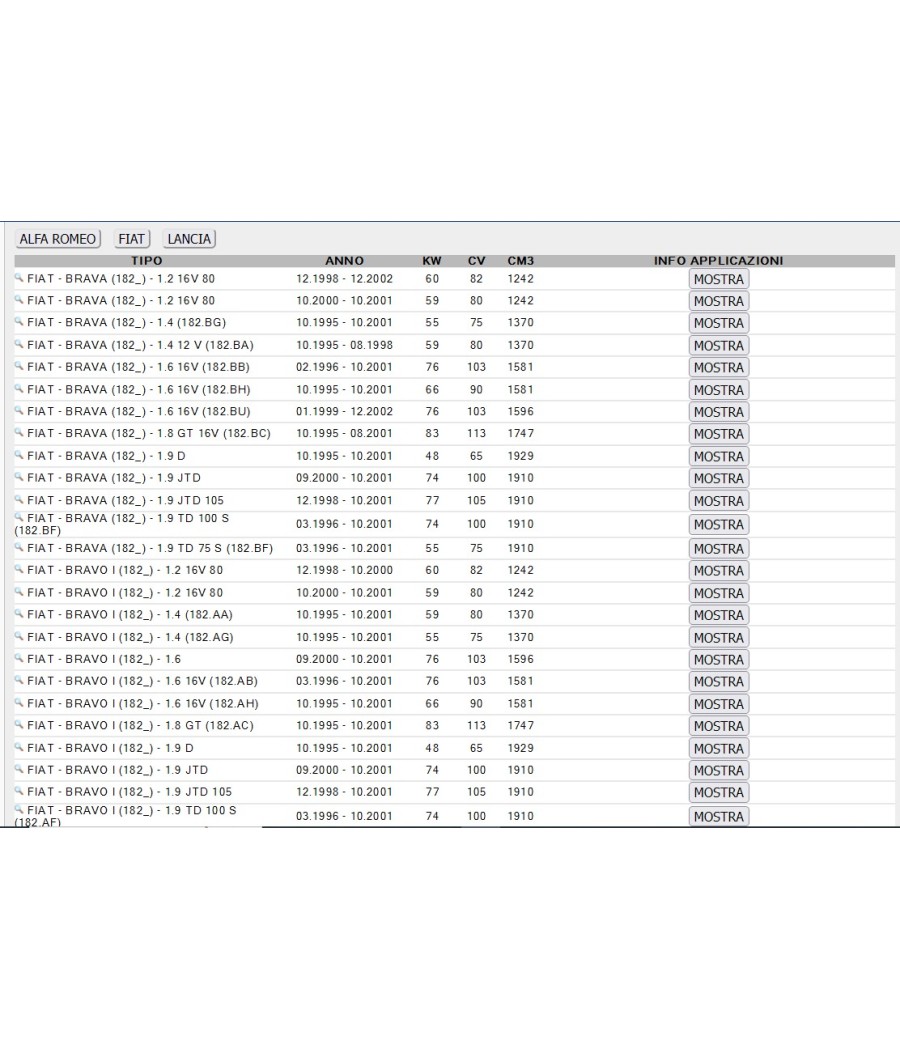Show applications for BRAVA 1.2 16V 80 12.1998
Screen dimensions: 900x1050
pyautogui.click(x=719, y=279)
